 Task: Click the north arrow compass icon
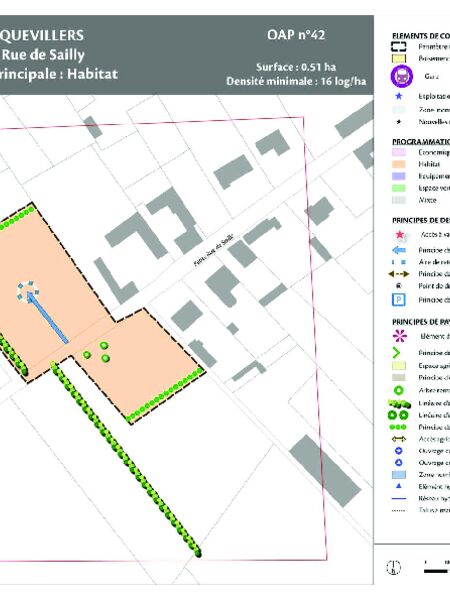click(x=394, y=567)
